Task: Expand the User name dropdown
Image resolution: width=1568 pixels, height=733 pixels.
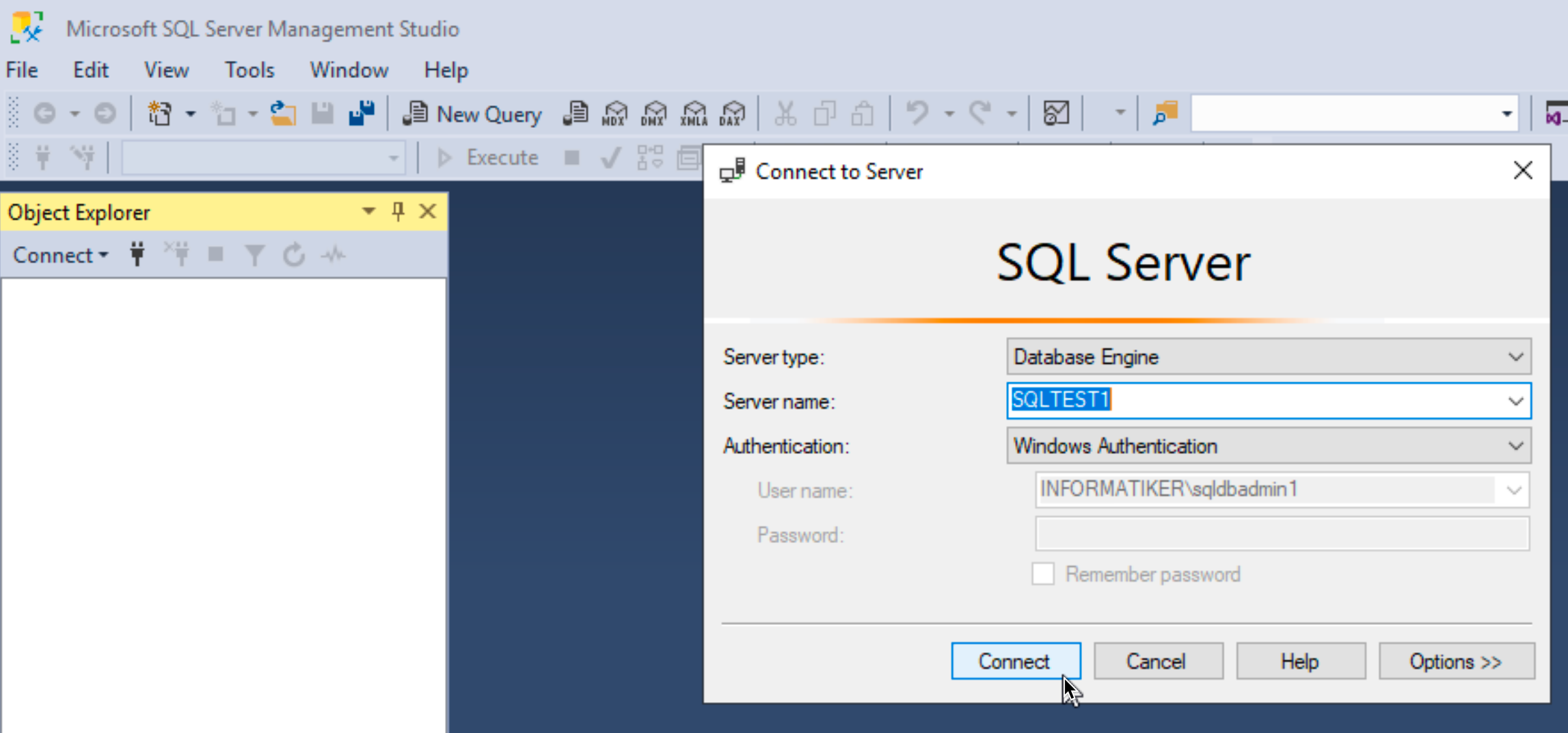Action: point(1513,490)
